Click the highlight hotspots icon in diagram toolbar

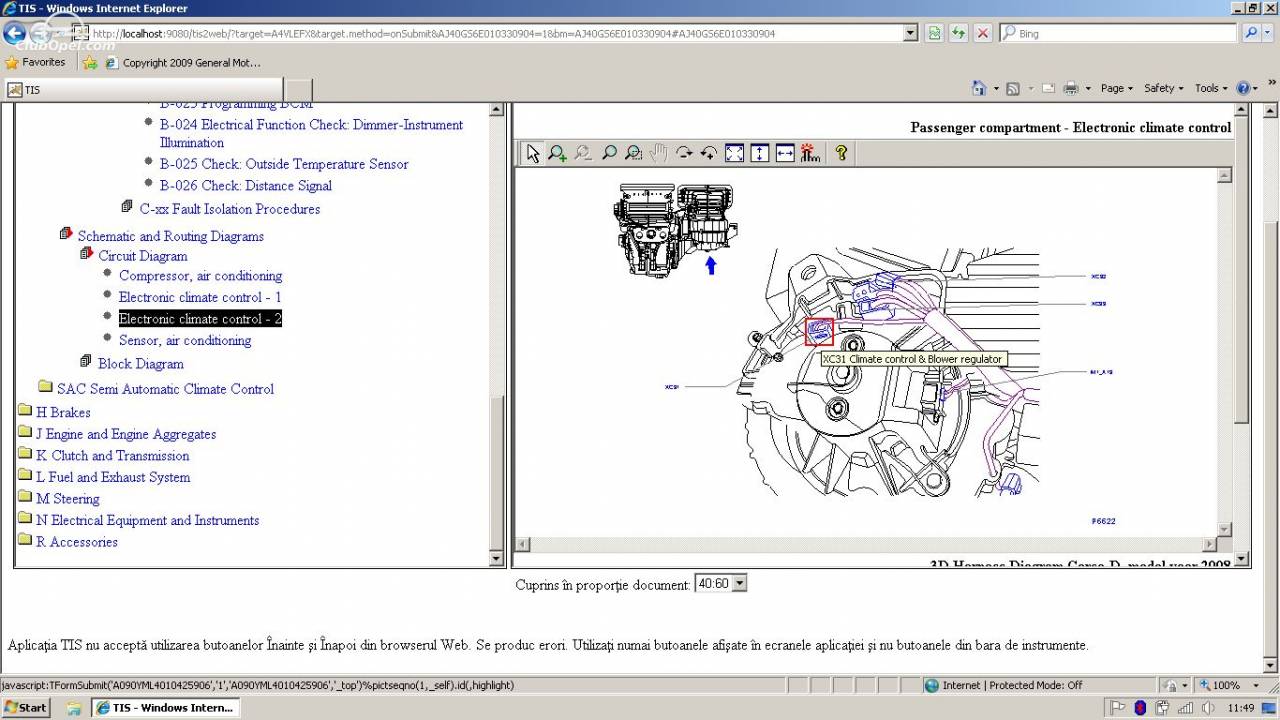point(810,153)
